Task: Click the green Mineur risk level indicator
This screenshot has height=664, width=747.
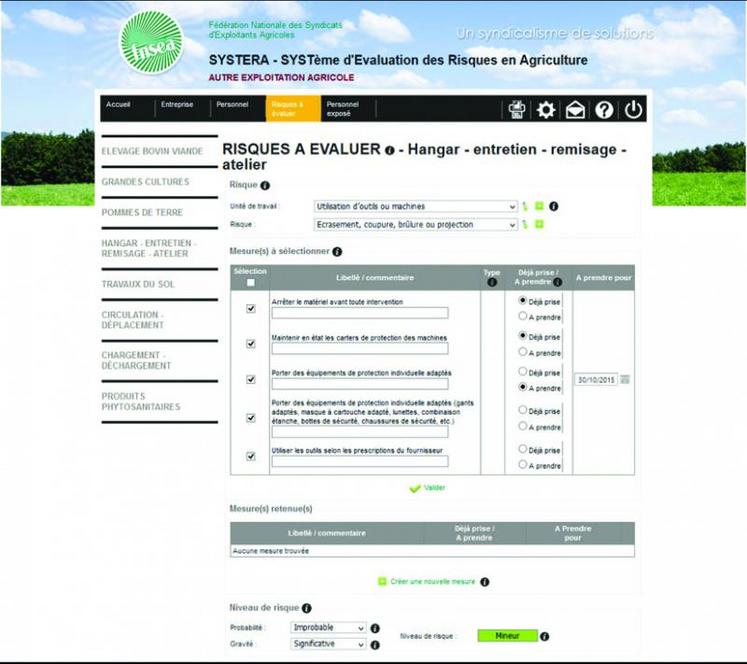Action: pos(507,636)
